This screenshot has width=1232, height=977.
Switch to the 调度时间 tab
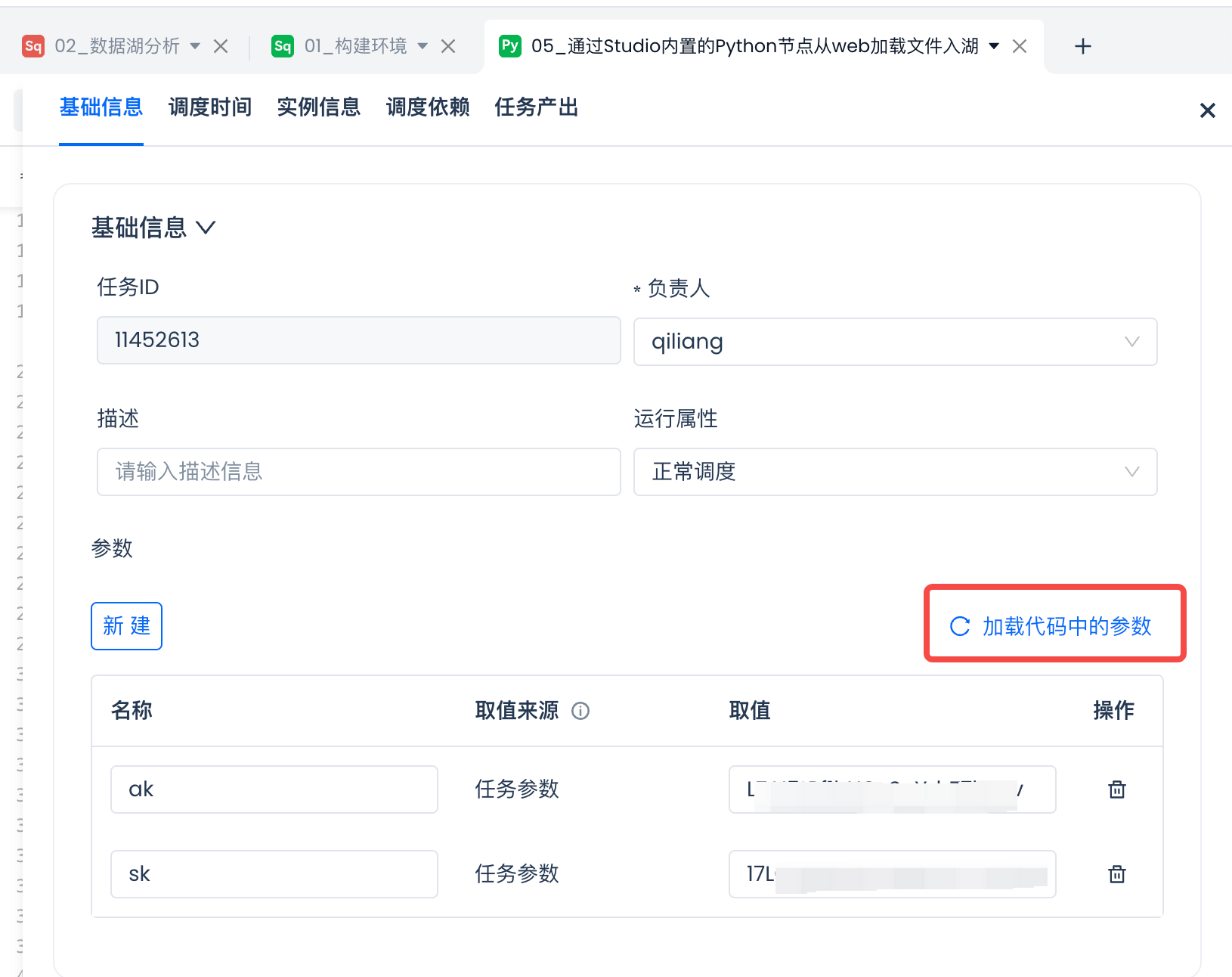coord(210,107)
